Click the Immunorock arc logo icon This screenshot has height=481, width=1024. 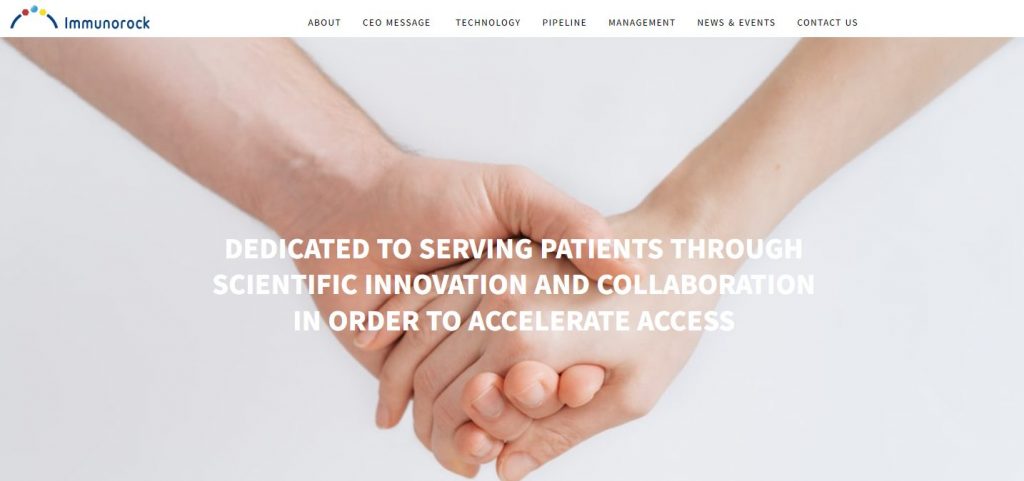pyautogui.click(x=34, y=17)
